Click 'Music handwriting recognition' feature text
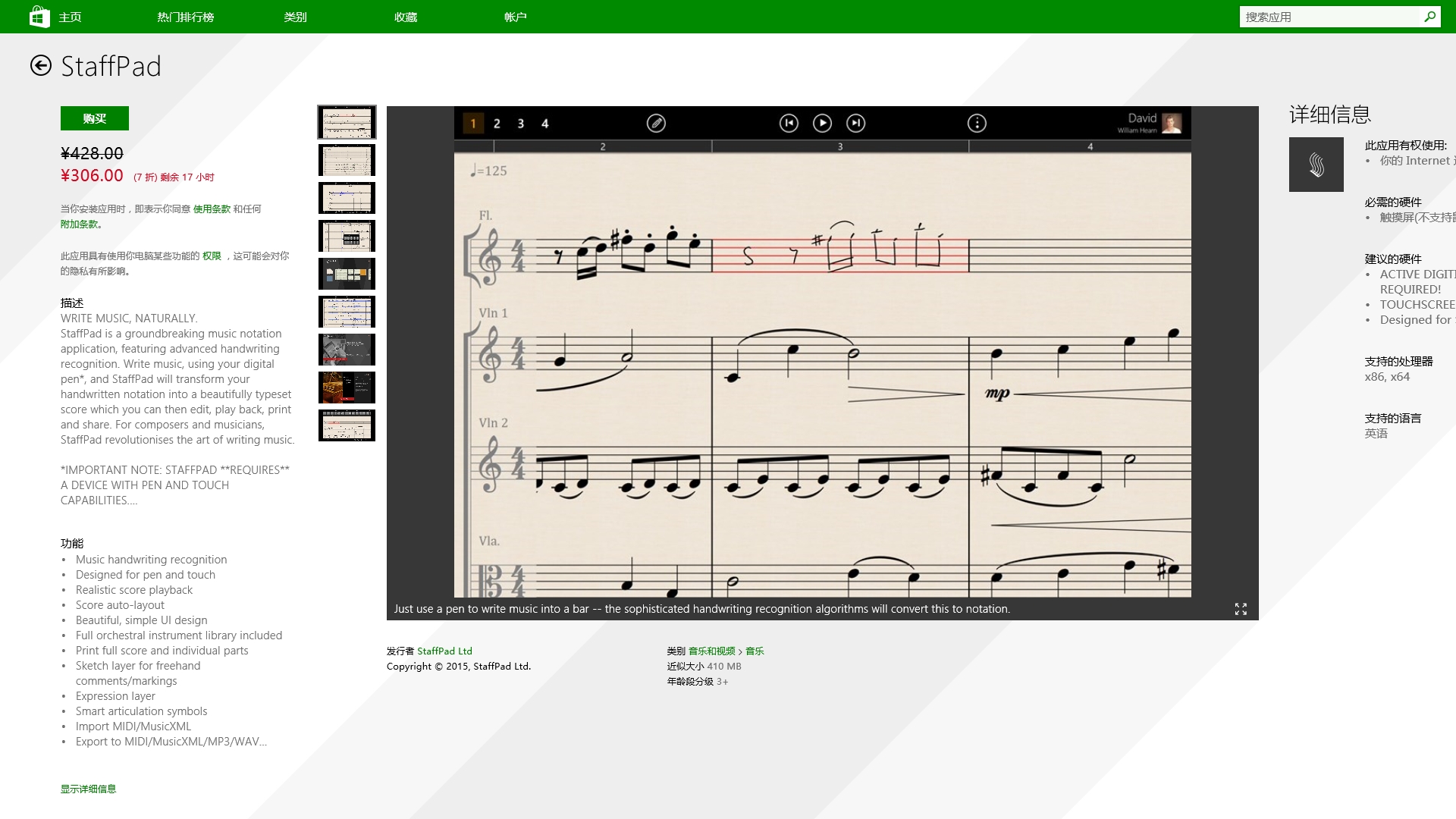Screen dimensions: 1456x819 pyautogui.click(x=151, y=560)
